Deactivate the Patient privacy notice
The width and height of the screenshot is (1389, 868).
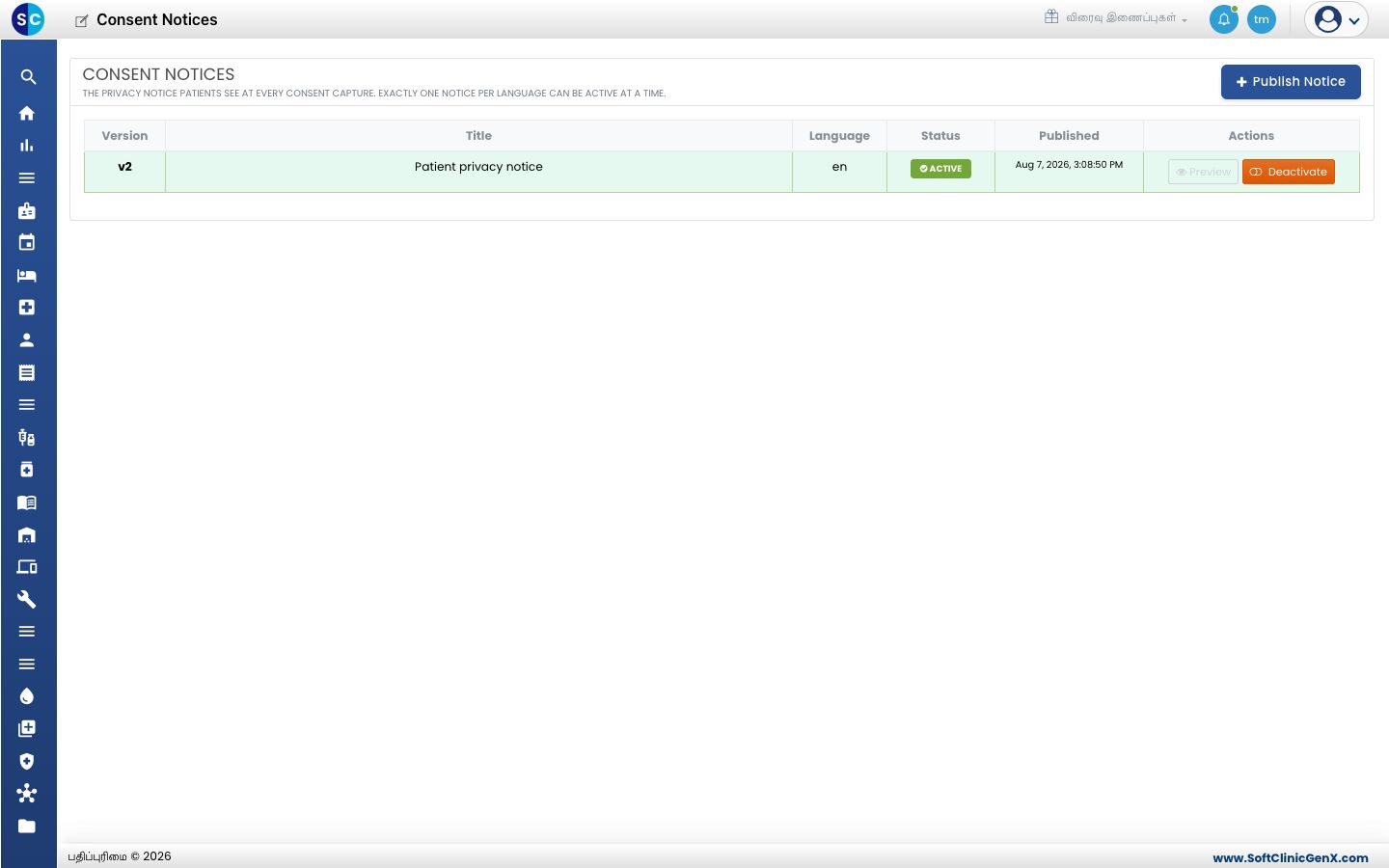tap(1289, 172)
